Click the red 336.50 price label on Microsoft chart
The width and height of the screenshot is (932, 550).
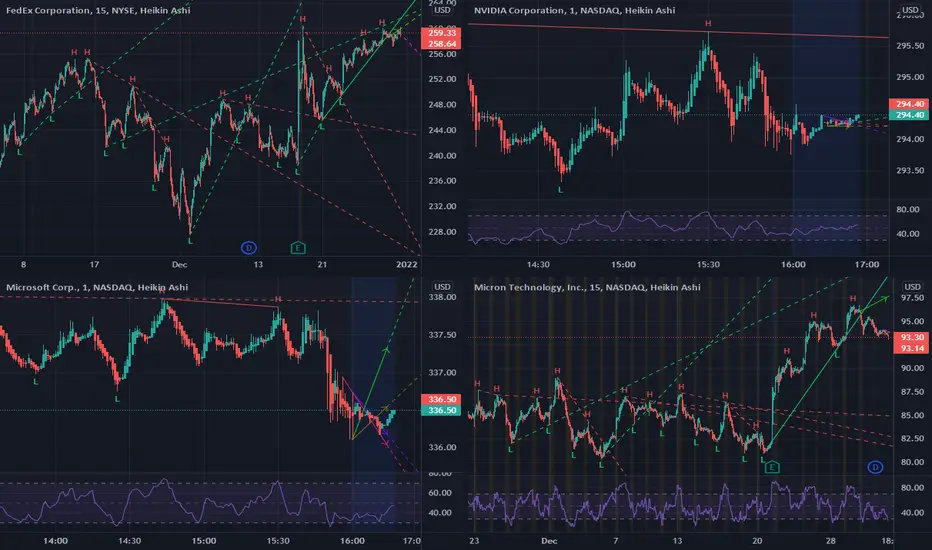(x=441, y=400)
